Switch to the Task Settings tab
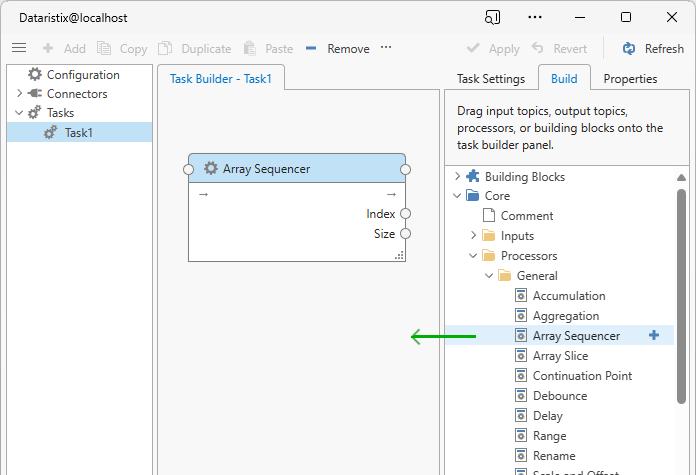This screenshot has height=475, width=696. click(x=490, y=78)
